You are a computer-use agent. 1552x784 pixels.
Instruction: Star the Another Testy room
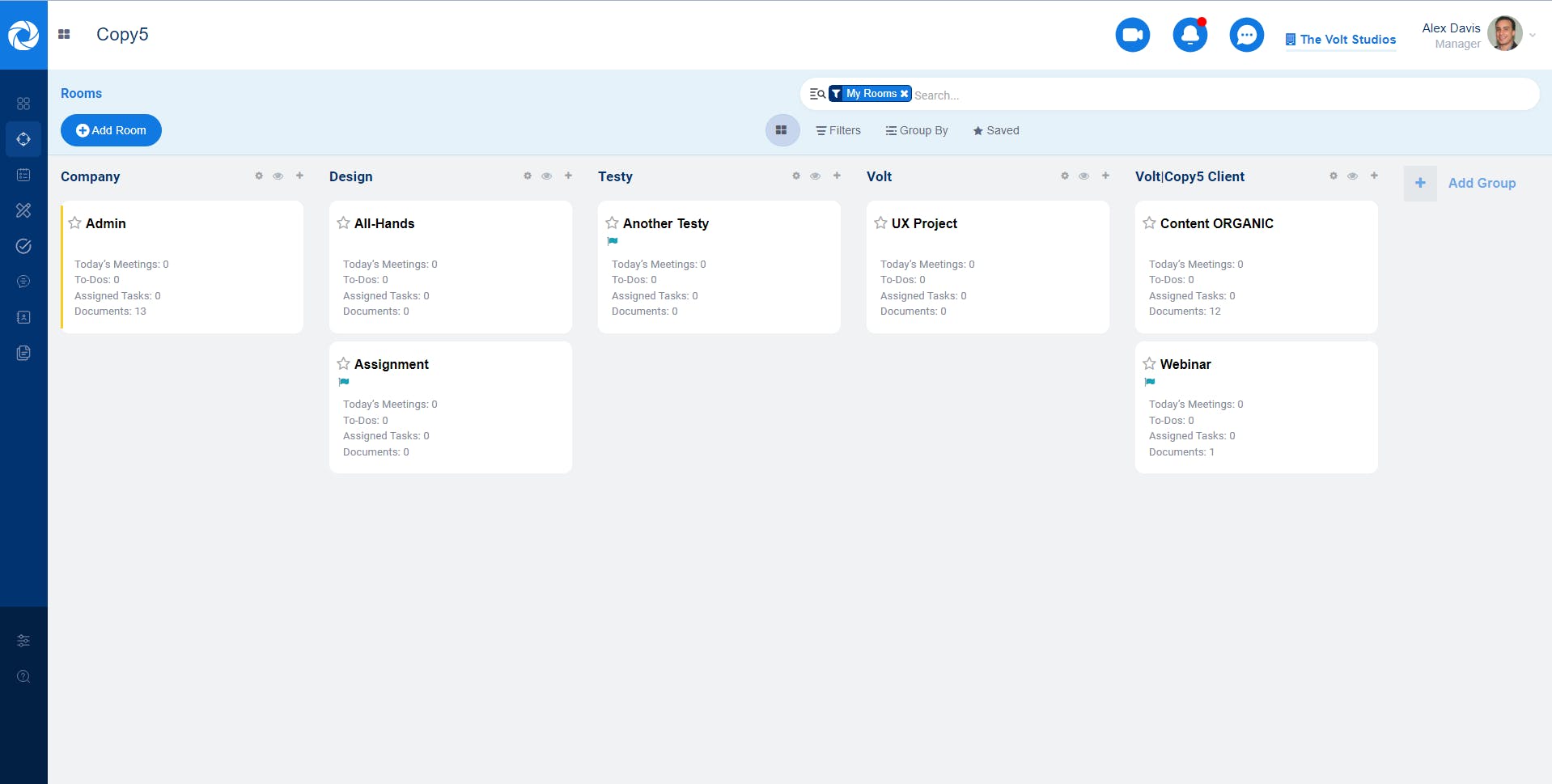pos(612,222)
